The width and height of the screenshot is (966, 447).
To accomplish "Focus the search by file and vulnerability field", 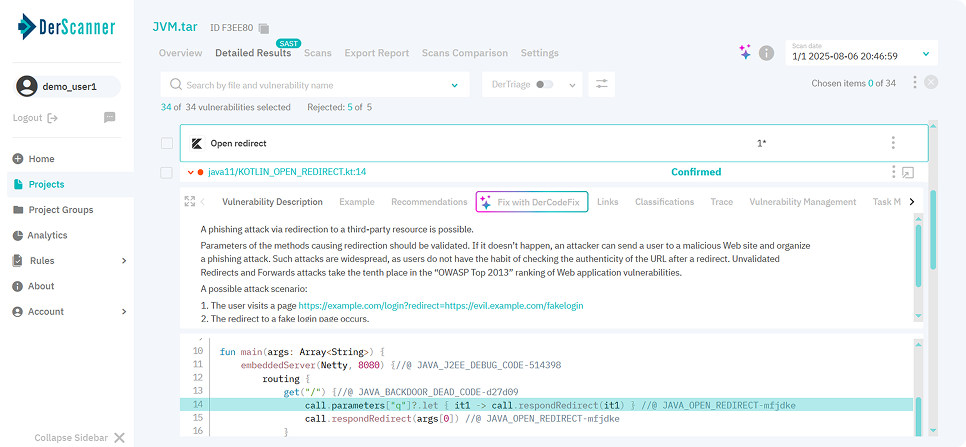I will (x=315, y=84).
